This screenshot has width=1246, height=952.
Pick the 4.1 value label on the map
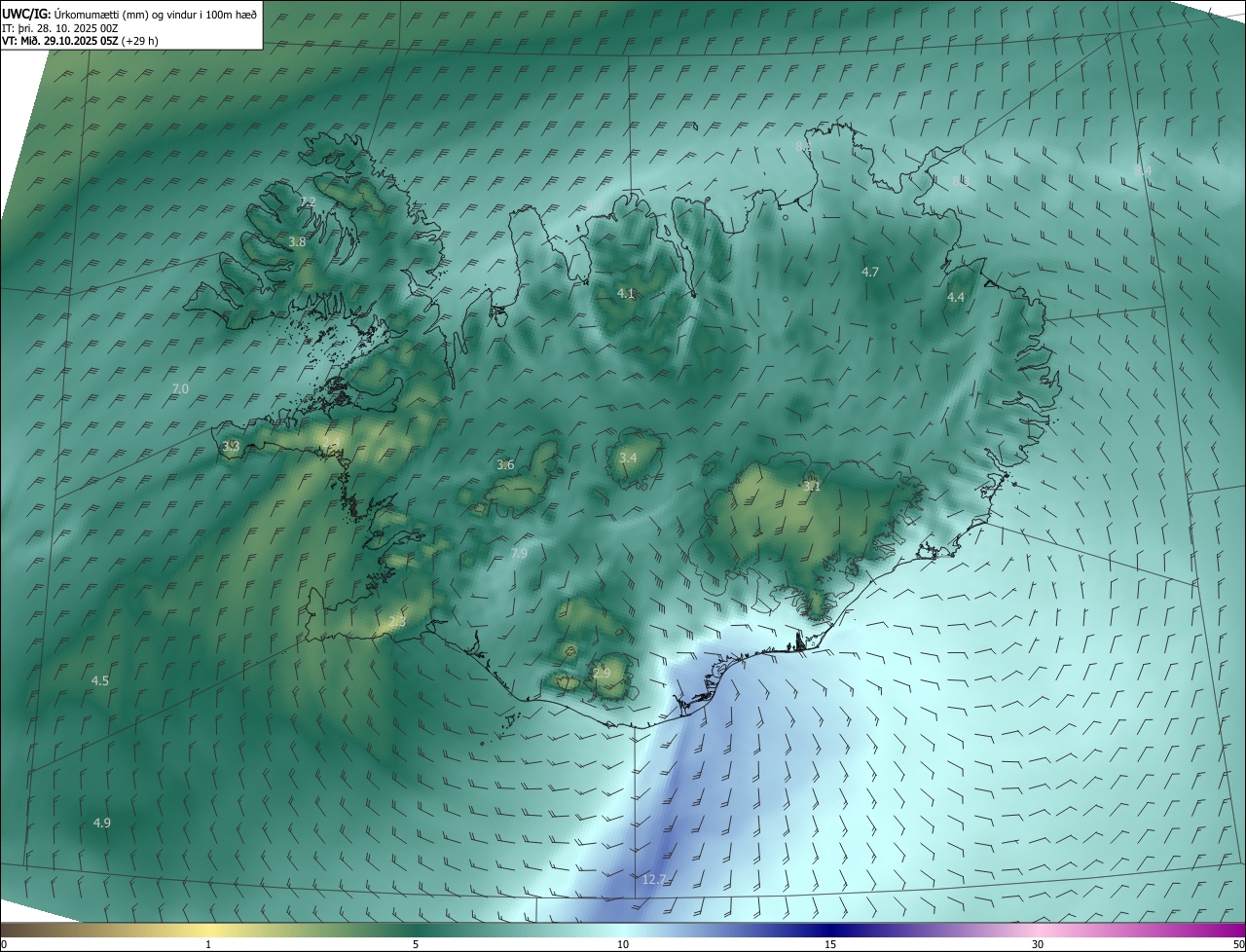click(x=626, y=293)
